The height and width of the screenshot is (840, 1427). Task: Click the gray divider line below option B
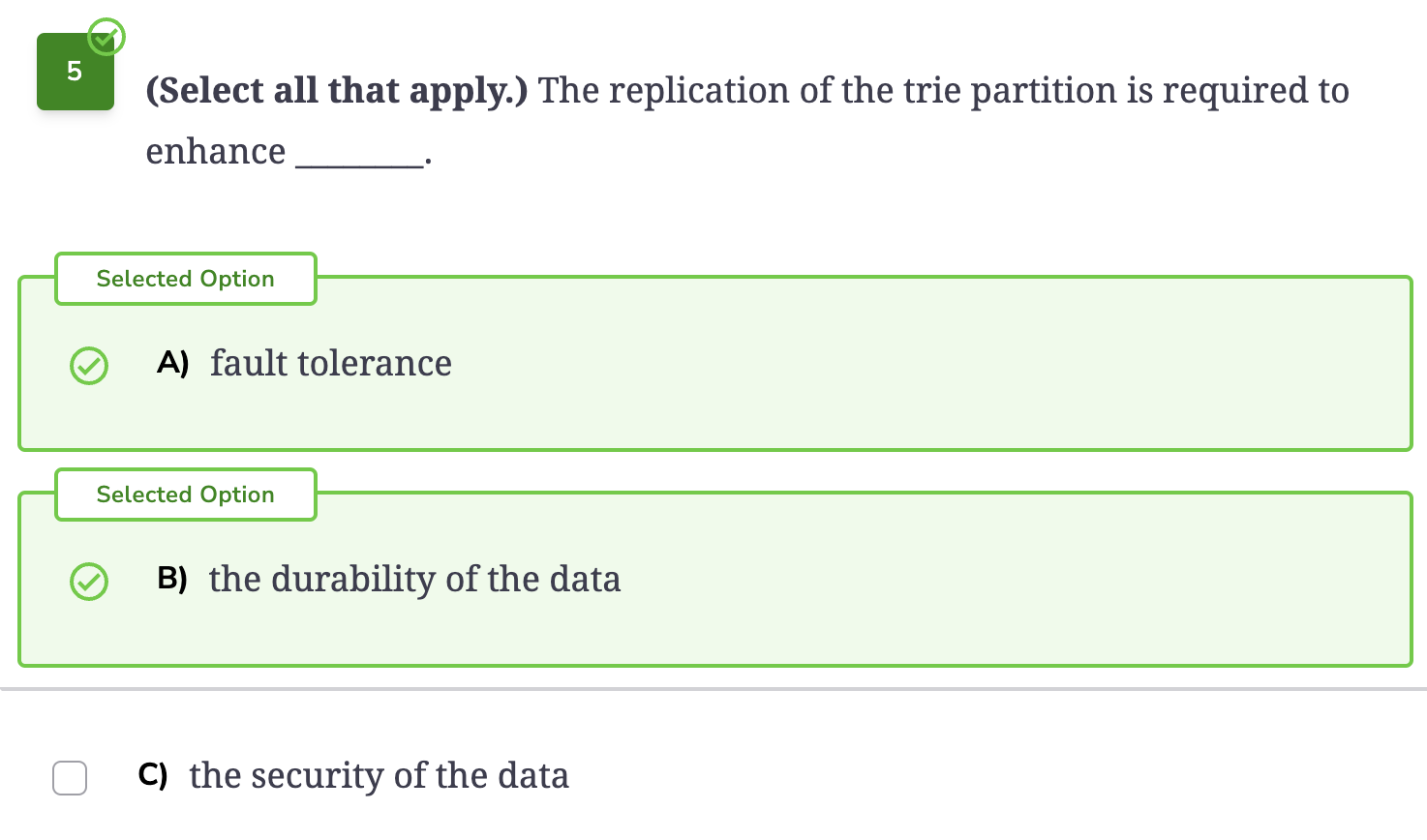[713, 689]
